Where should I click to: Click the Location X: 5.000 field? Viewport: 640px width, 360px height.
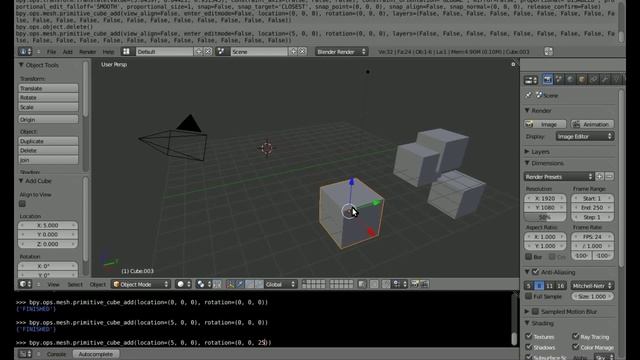(x=48, y=225)
